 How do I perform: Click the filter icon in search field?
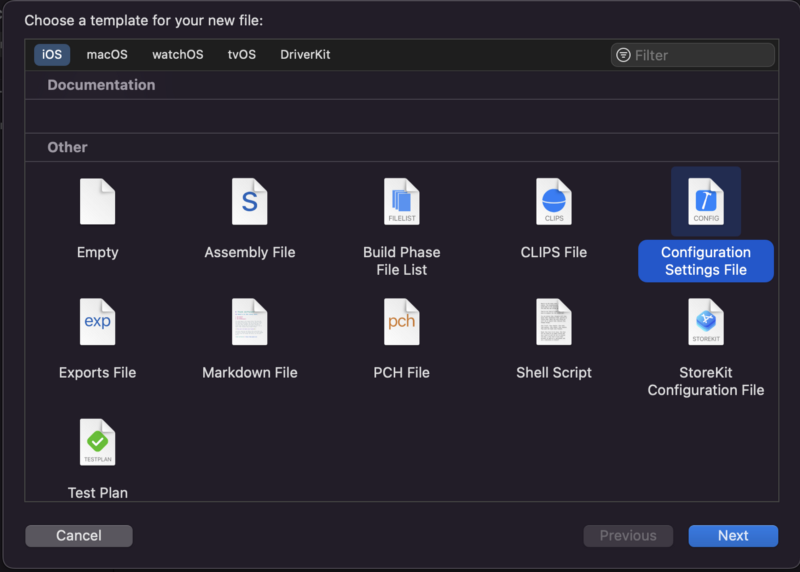point(623,55)
